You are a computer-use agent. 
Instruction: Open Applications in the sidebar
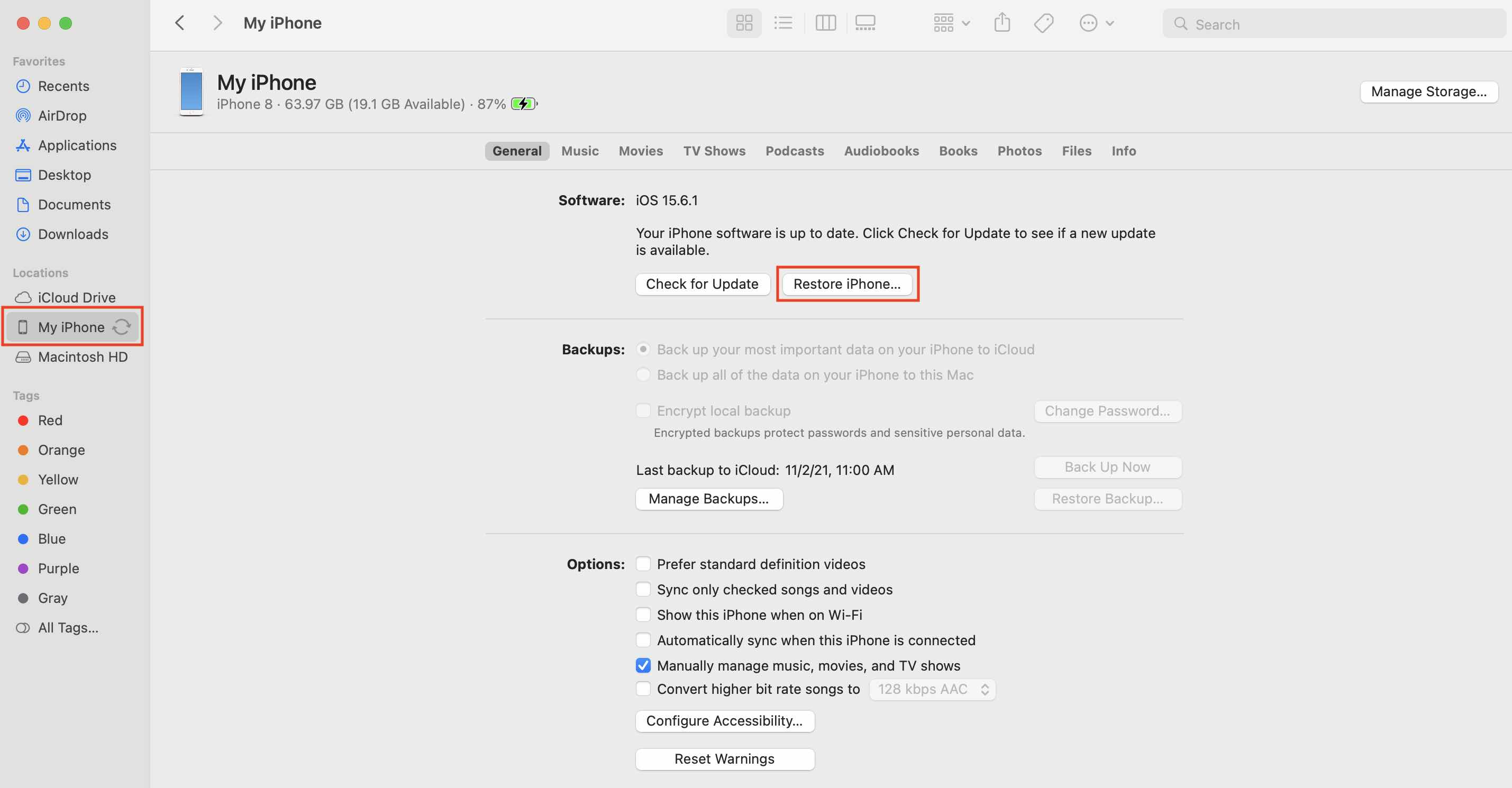77,145
